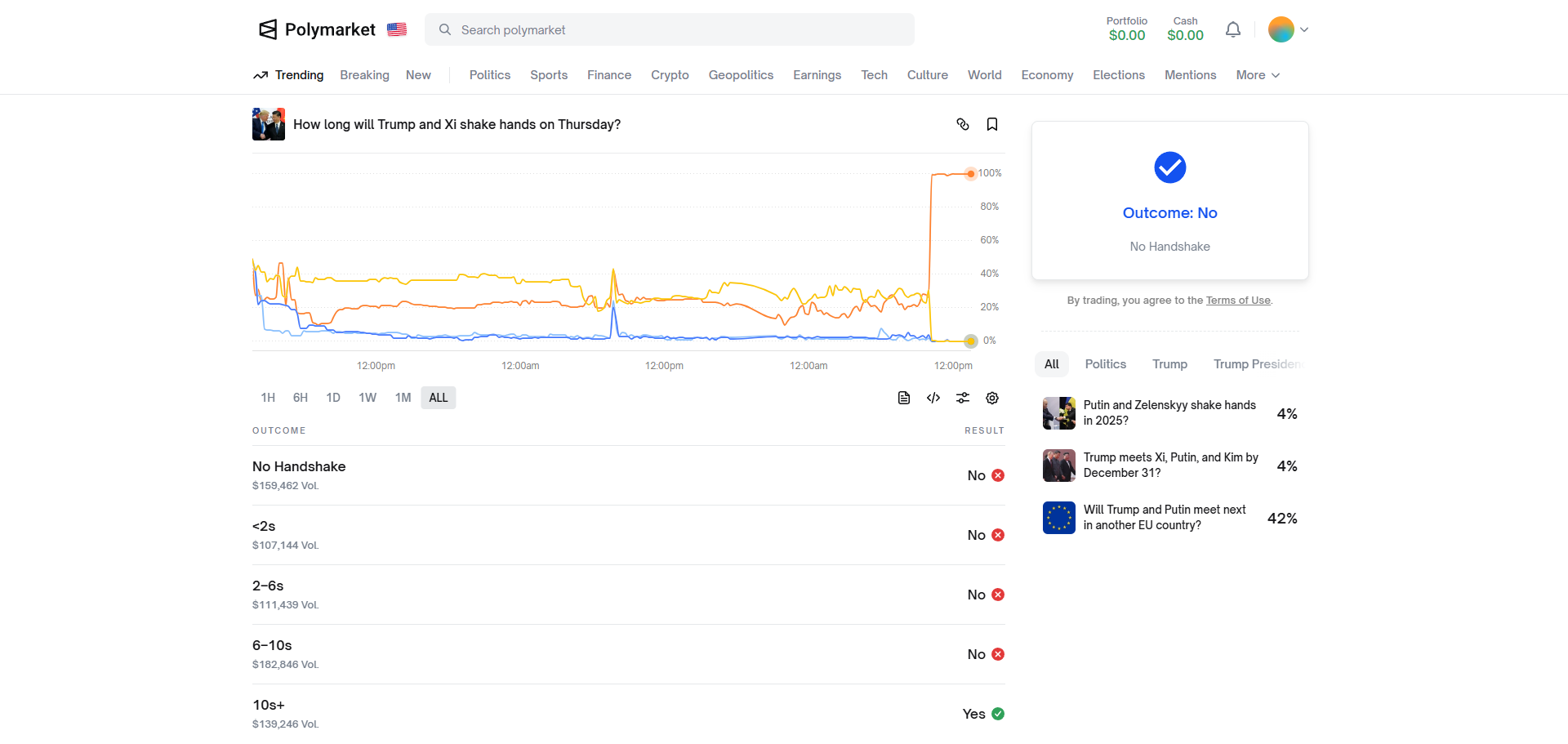1568x744 pixels.
Task: Select the ALL chart range
Action: (x=439, y=398)
